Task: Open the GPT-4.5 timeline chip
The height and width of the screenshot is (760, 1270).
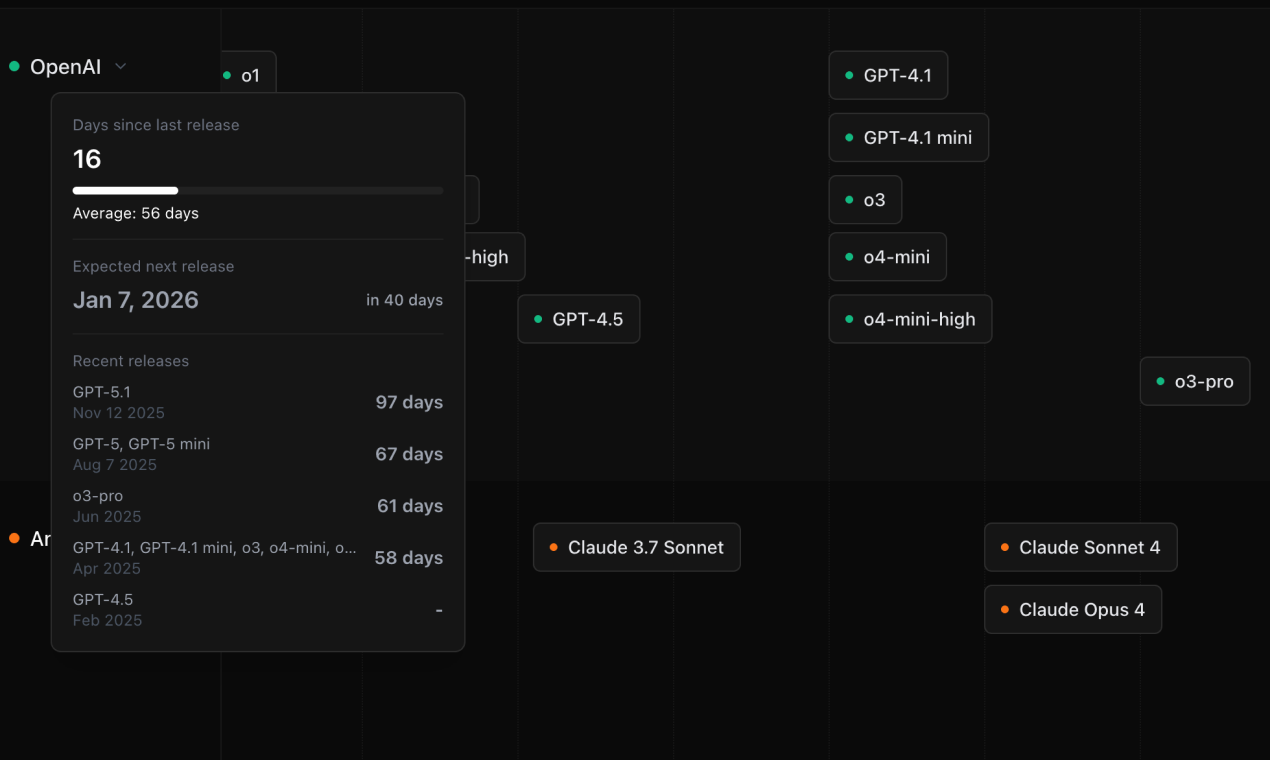Action: point(579,319)
